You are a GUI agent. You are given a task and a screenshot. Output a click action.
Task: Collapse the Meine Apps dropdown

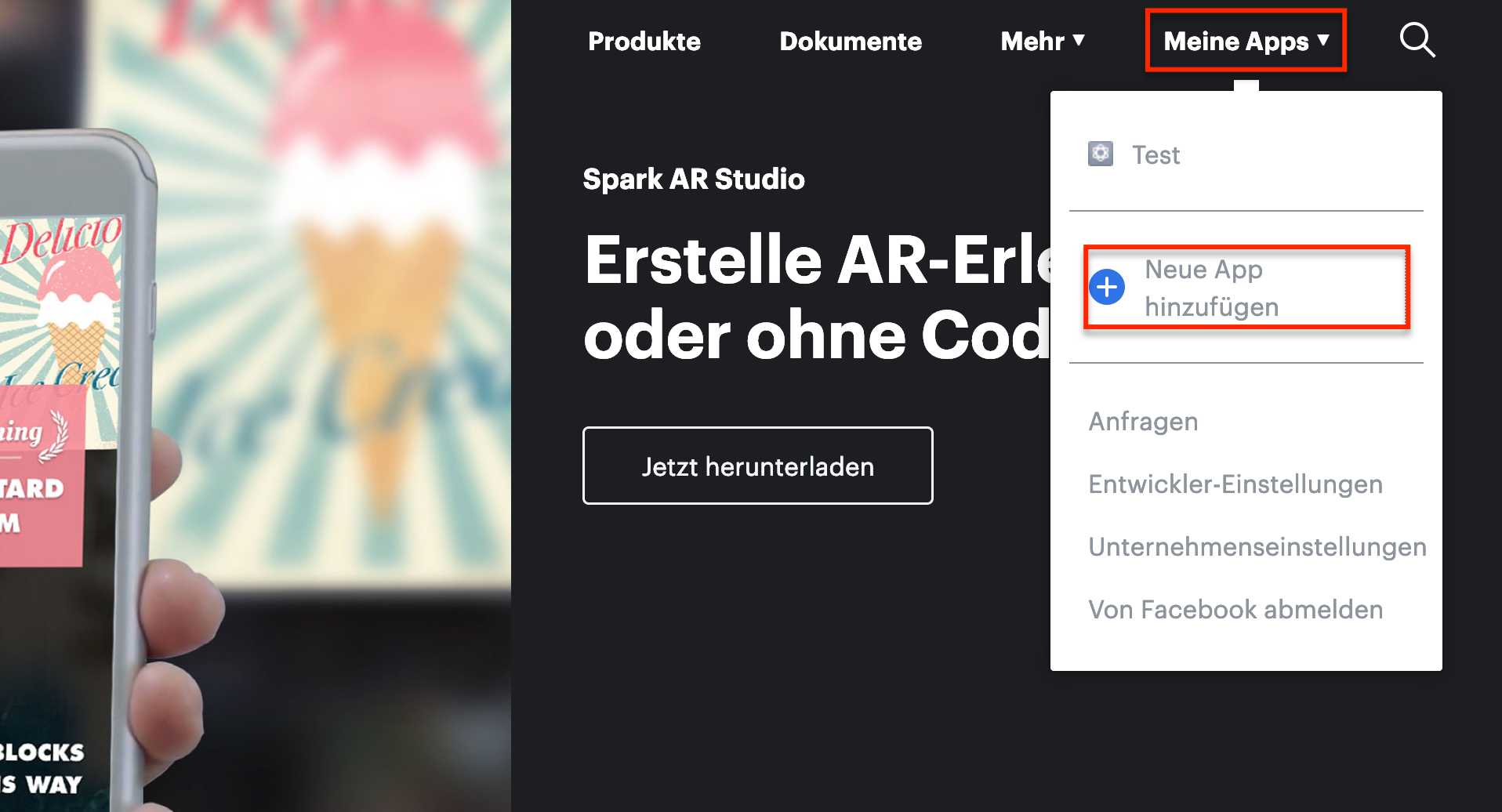pyautogui.click(x=1246, y=41)
